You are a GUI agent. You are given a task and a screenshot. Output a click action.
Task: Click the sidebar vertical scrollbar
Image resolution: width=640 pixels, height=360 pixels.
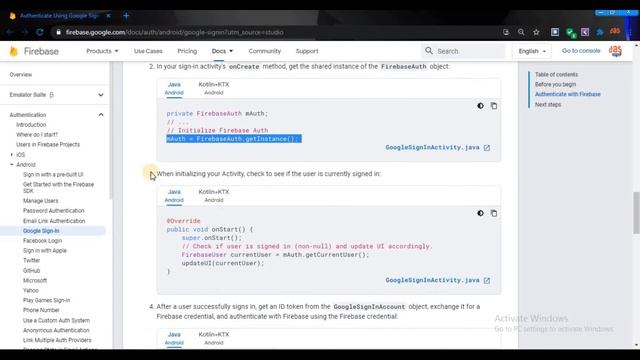click(x=111, y=131)
